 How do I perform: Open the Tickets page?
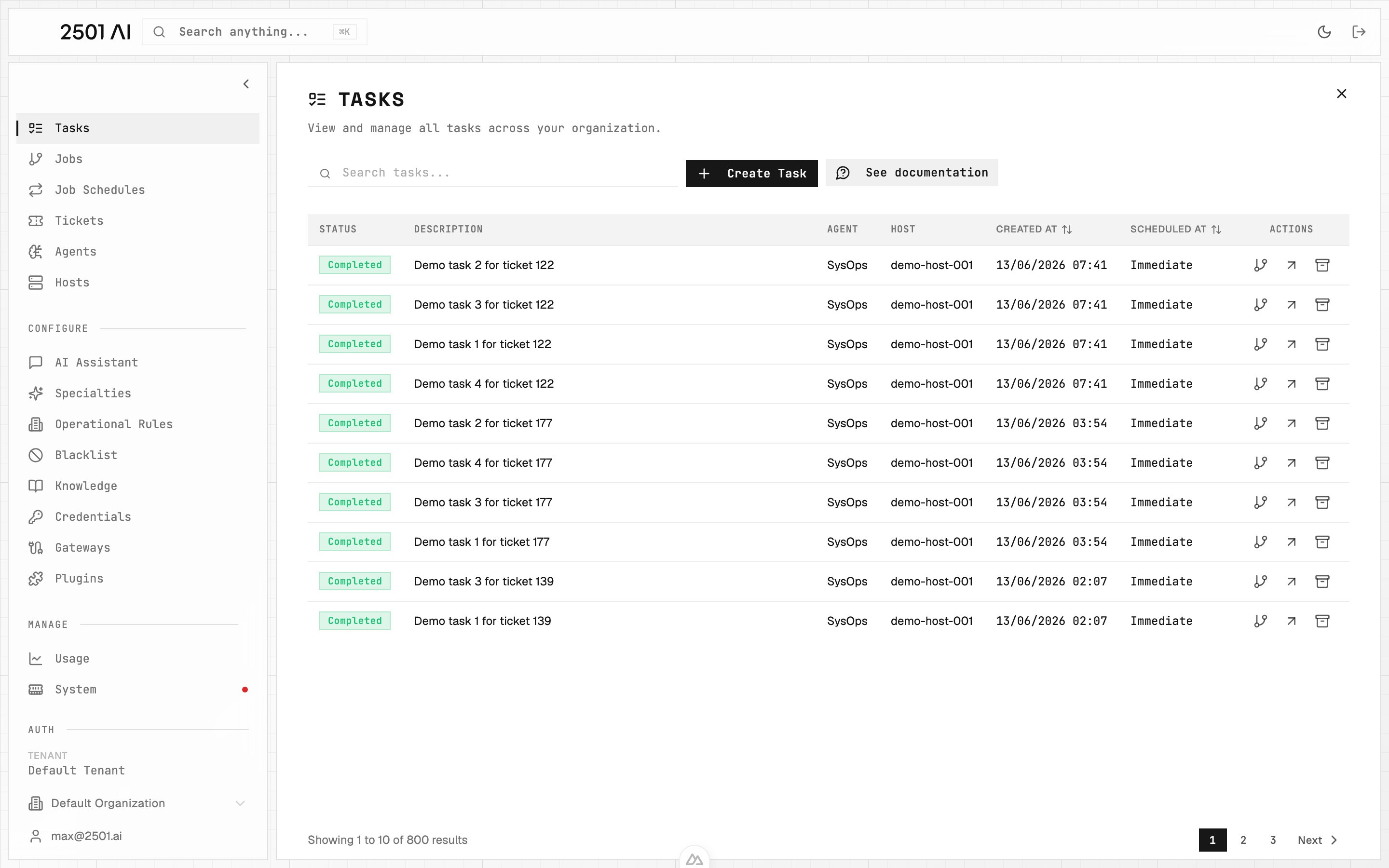click(138, 221)
